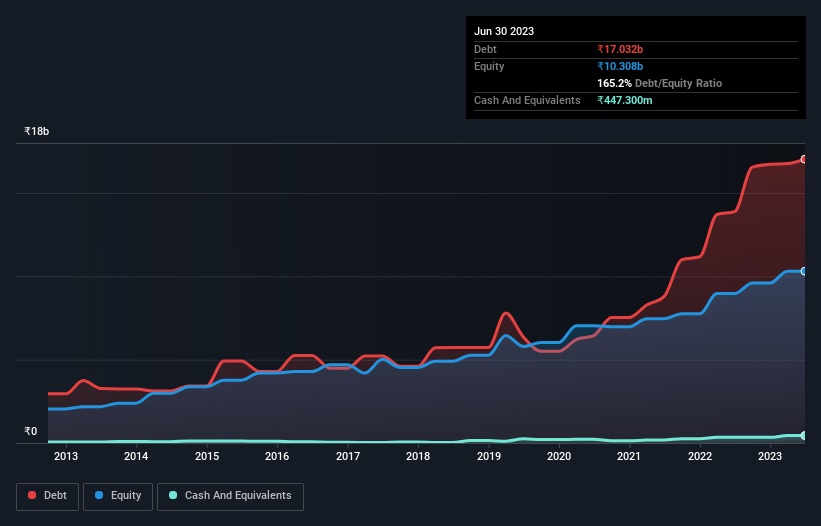Click the blue Equity legend dot

98,495
